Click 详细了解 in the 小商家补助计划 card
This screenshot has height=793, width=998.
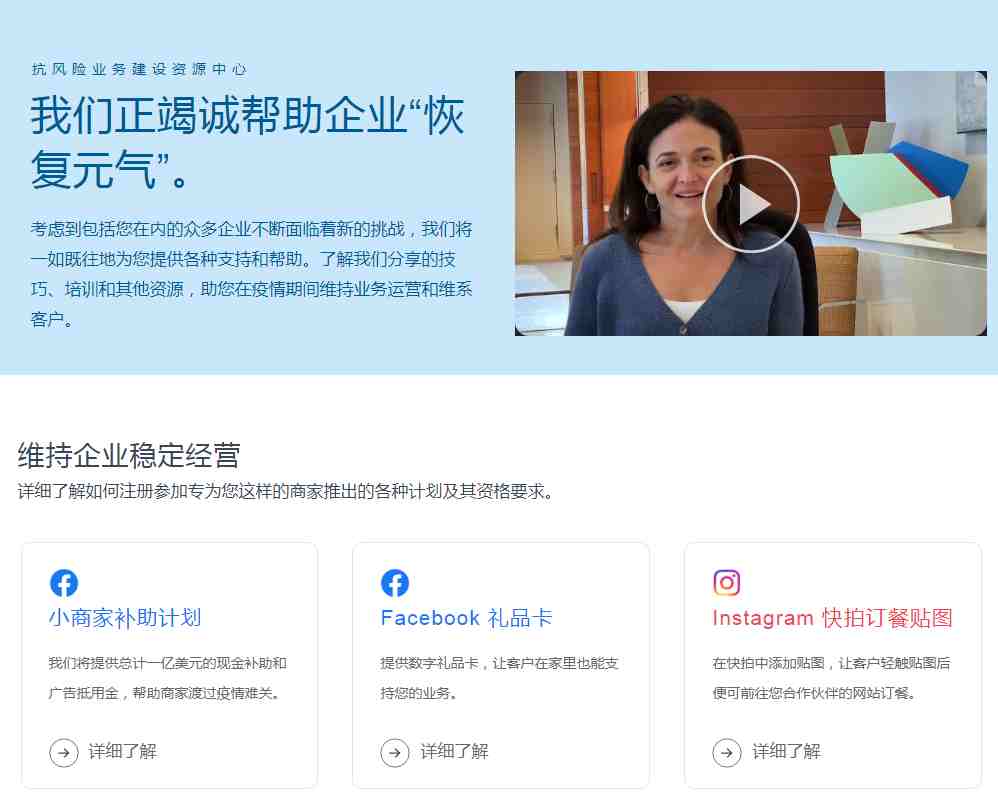[x=123, y=752]
